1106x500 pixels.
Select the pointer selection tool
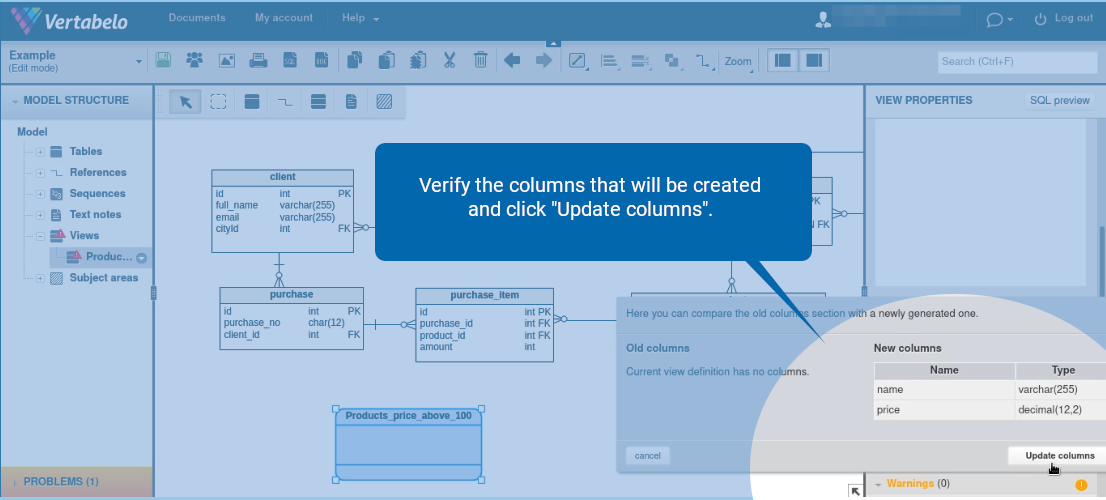click(186, 102)
